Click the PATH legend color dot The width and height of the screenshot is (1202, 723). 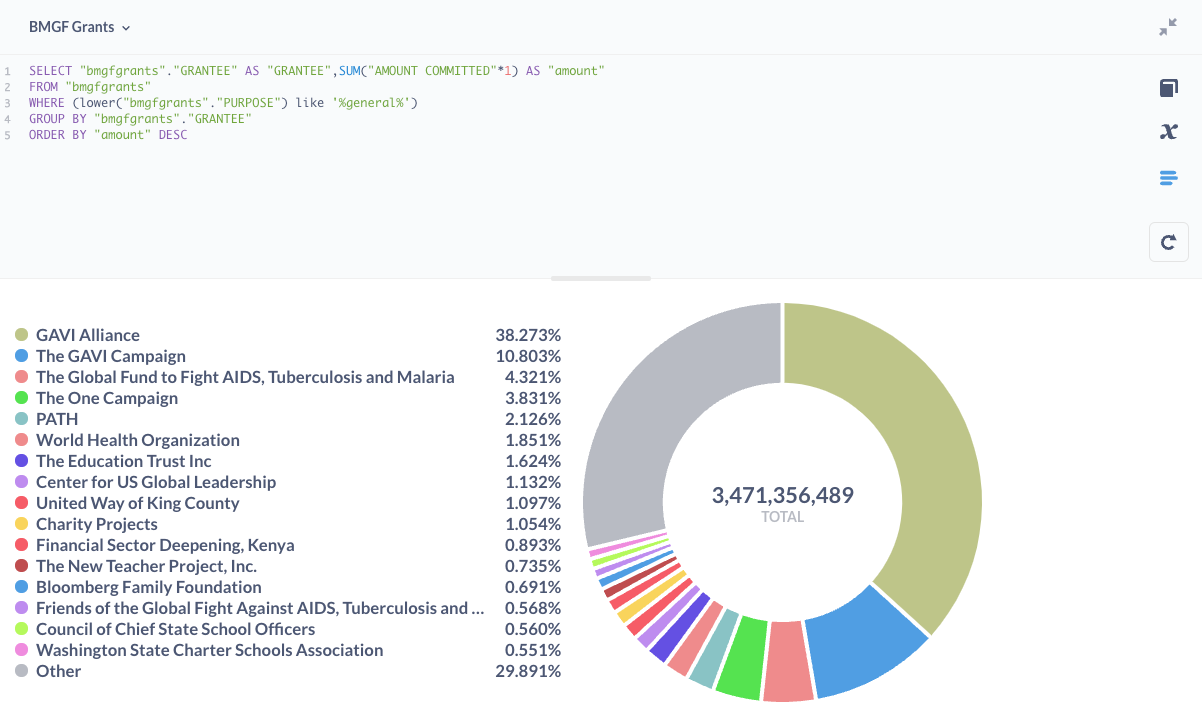pyautogui.click(x=21, y=419)
